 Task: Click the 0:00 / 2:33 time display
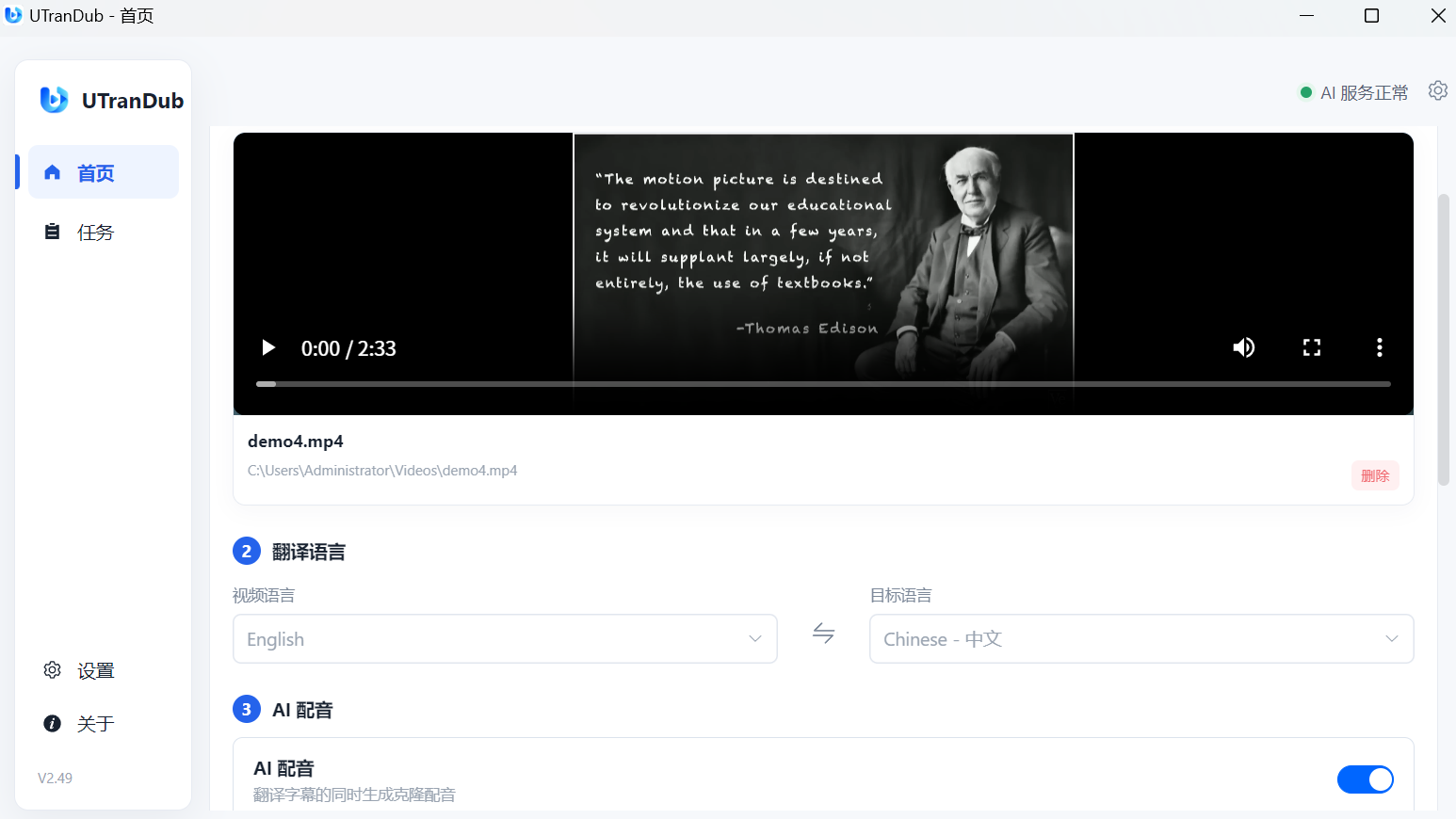click(x=348, y=348)
